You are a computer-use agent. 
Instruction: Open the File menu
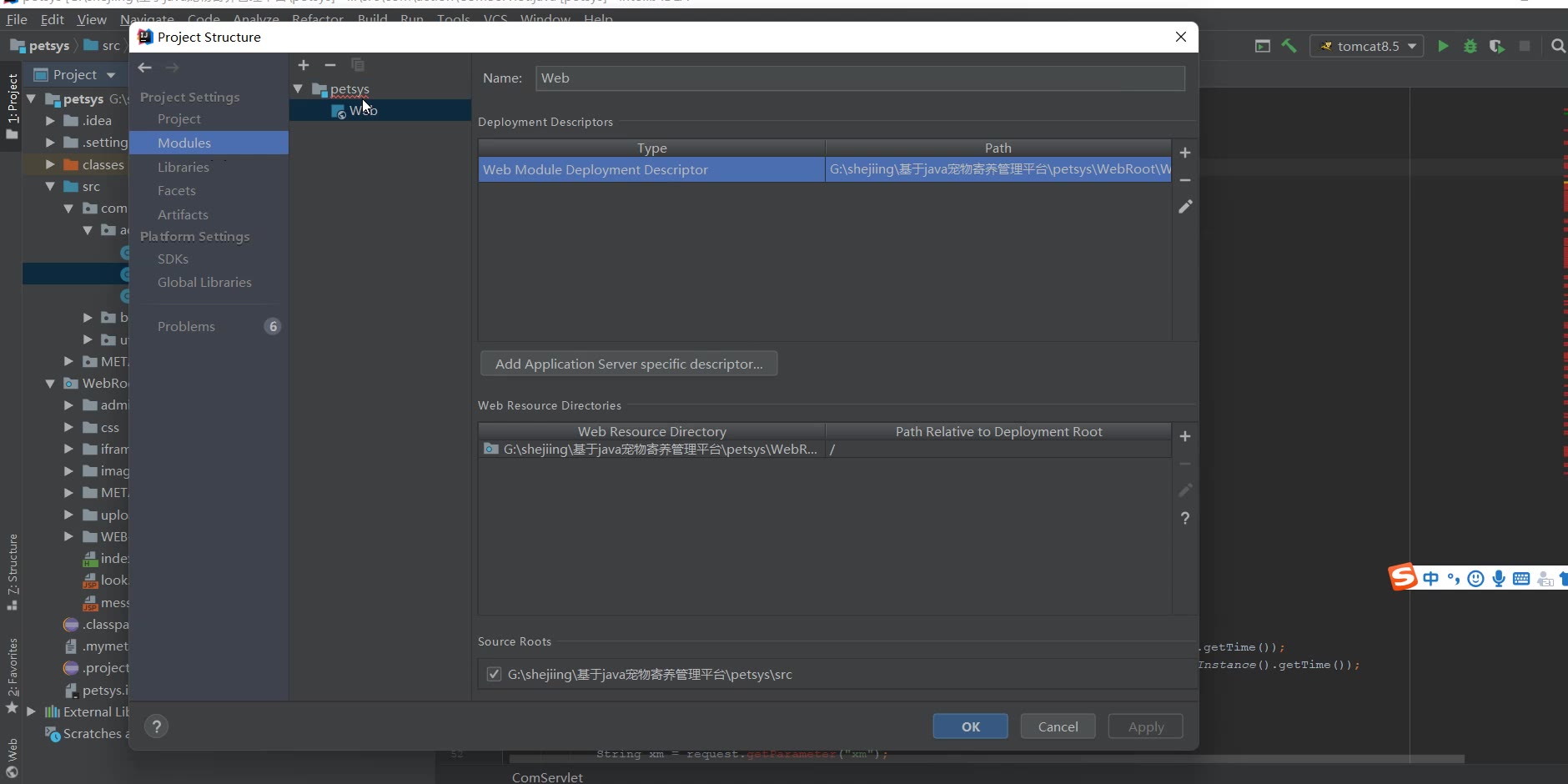click(x=17, y=19)
